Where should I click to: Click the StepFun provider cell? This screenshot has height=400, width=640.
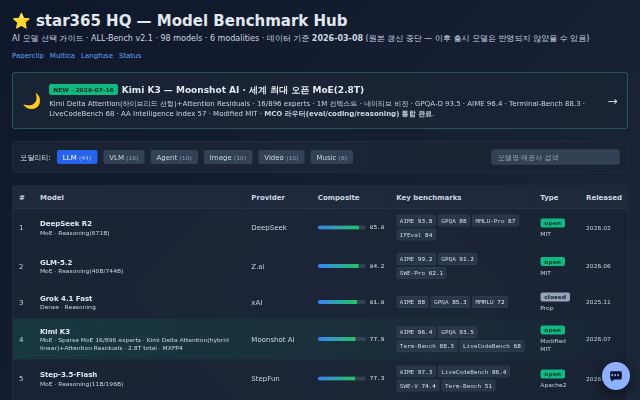(x=265, y=378)
